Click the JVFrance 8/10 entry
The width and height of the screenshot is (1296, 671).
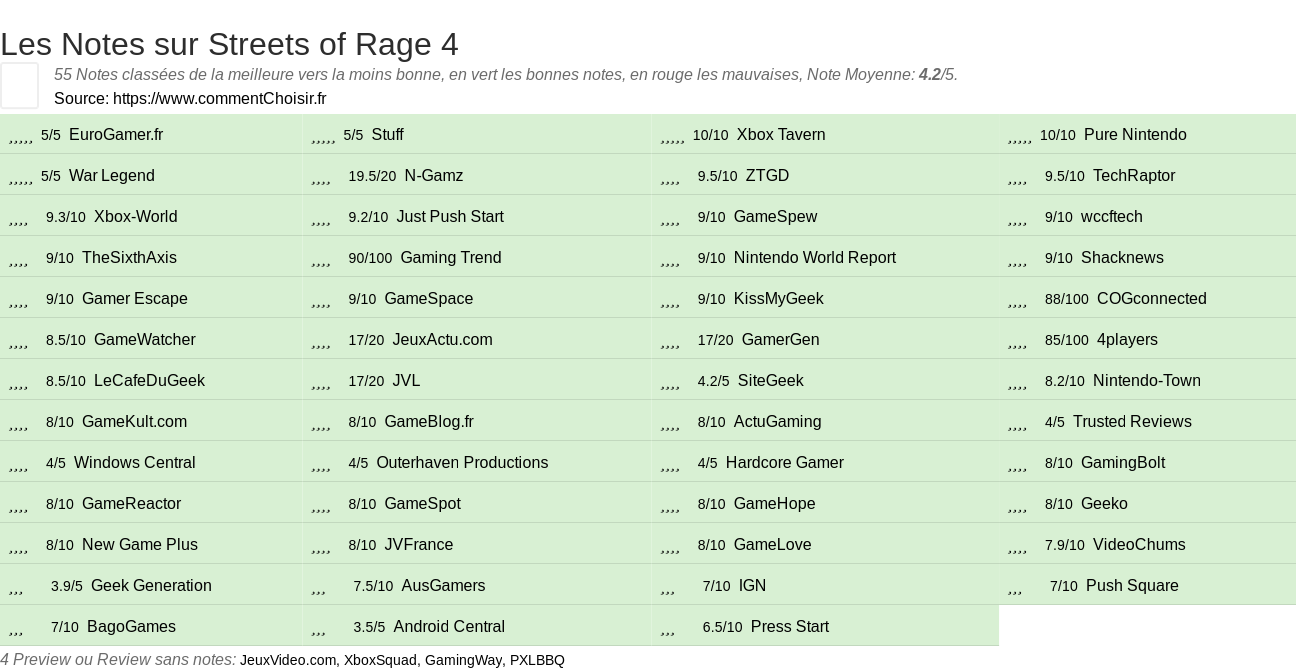click(x=476, y=544)
